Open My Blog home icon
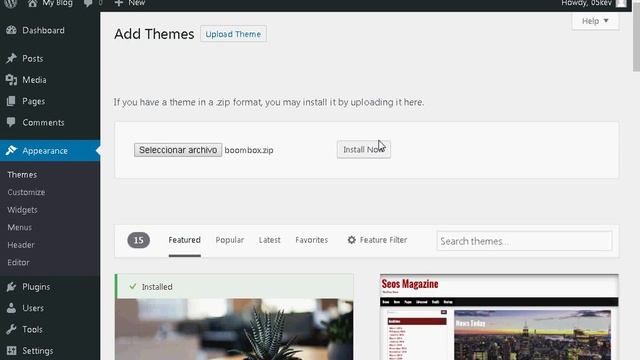This screenshot has width=640, height=360. (33, 4)
